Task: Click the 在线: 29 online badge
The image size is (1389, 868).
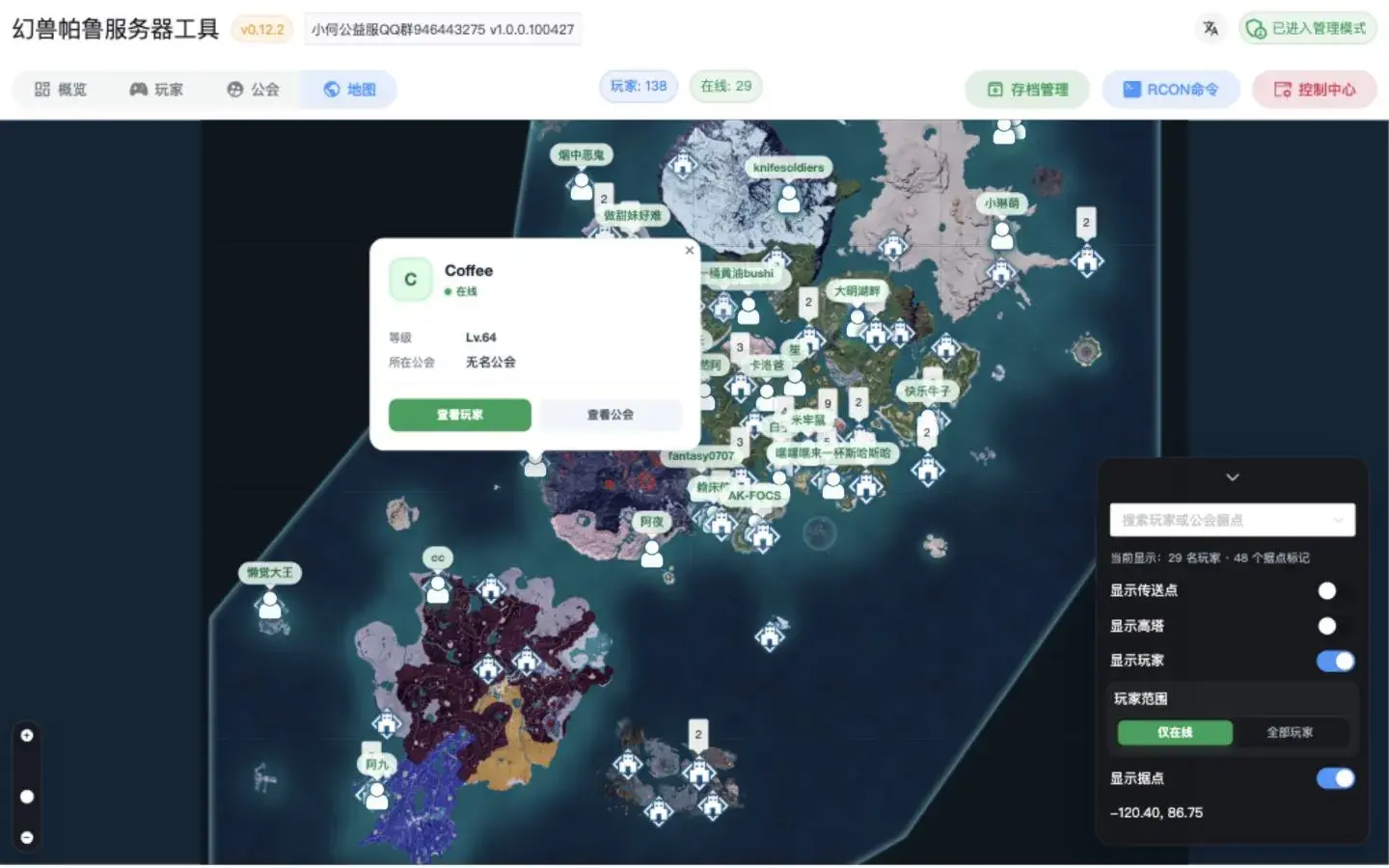Action: (726, 86)
